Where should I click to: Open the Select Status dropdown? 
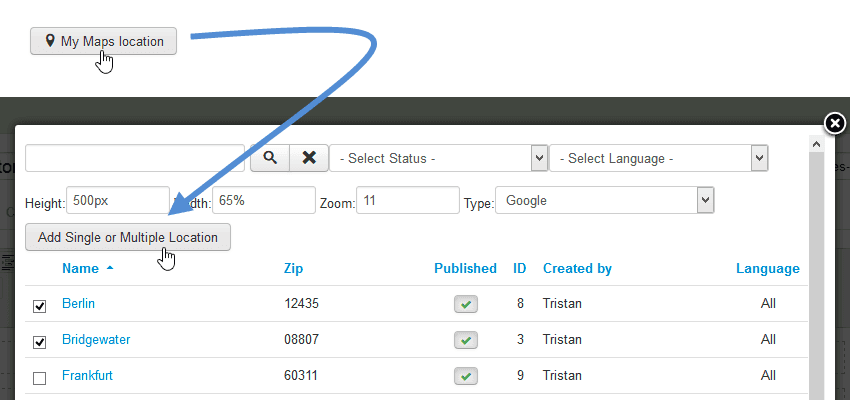439,158
